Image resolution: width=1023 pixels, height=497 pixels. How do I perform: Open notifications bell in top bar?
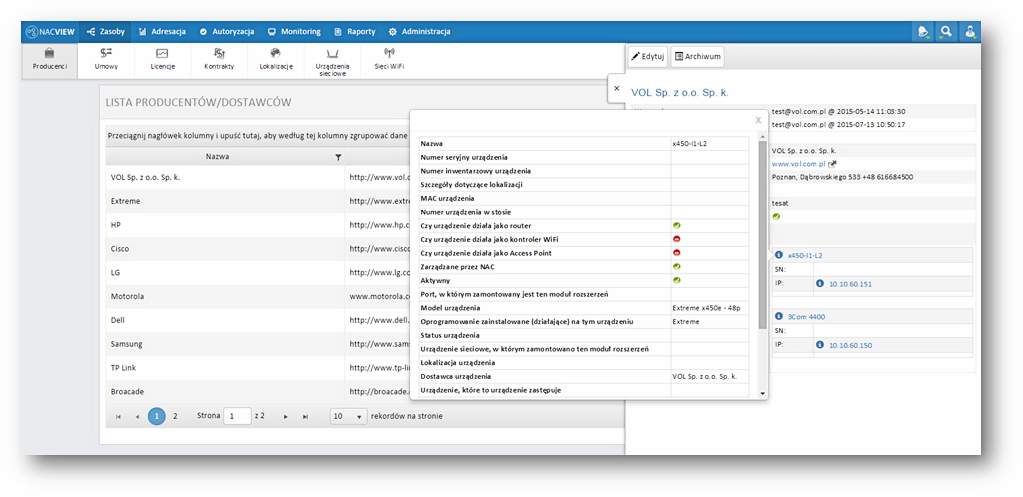[x=923, y=31]
